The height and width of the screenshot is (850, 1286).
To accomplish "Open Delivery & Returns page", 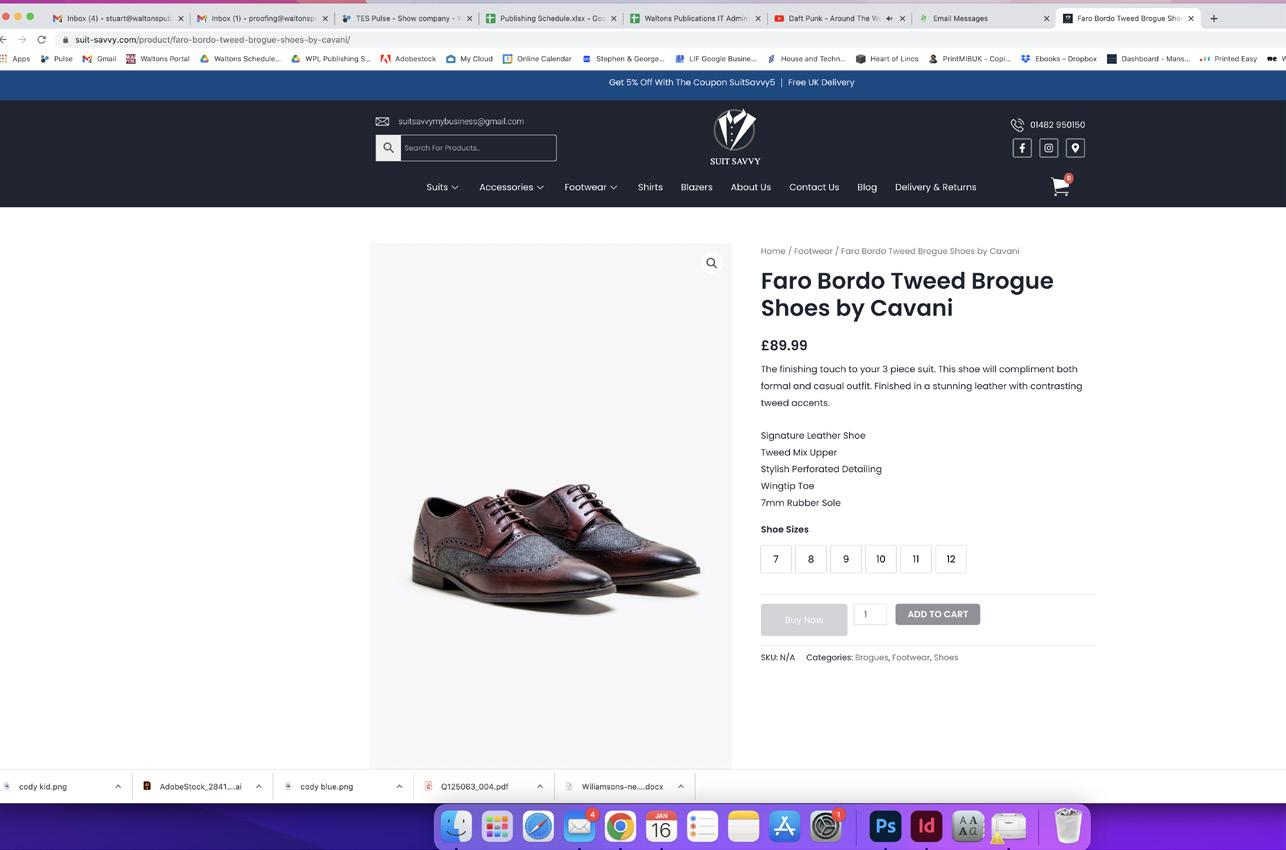I will pos(935,187).
